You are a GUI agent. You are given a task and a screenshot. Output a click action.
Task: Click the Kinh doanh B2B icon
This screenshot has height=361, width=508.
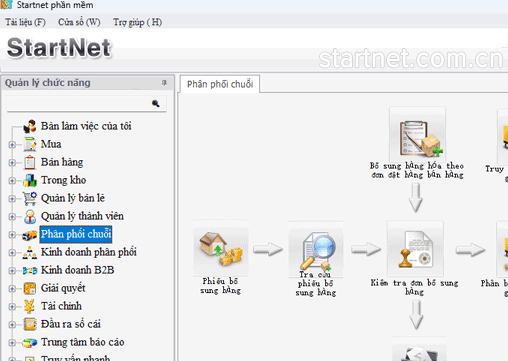[30, 270]
